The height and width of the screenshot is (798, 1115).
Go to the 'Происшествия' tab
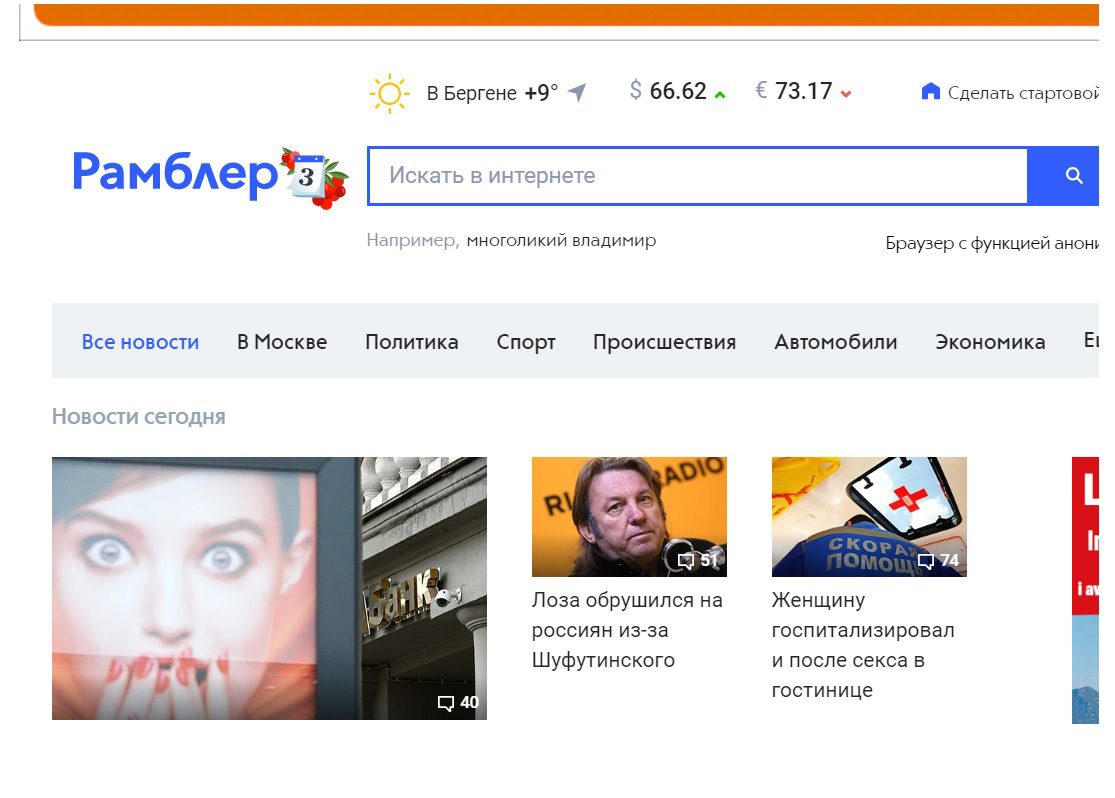coord(665,342)
